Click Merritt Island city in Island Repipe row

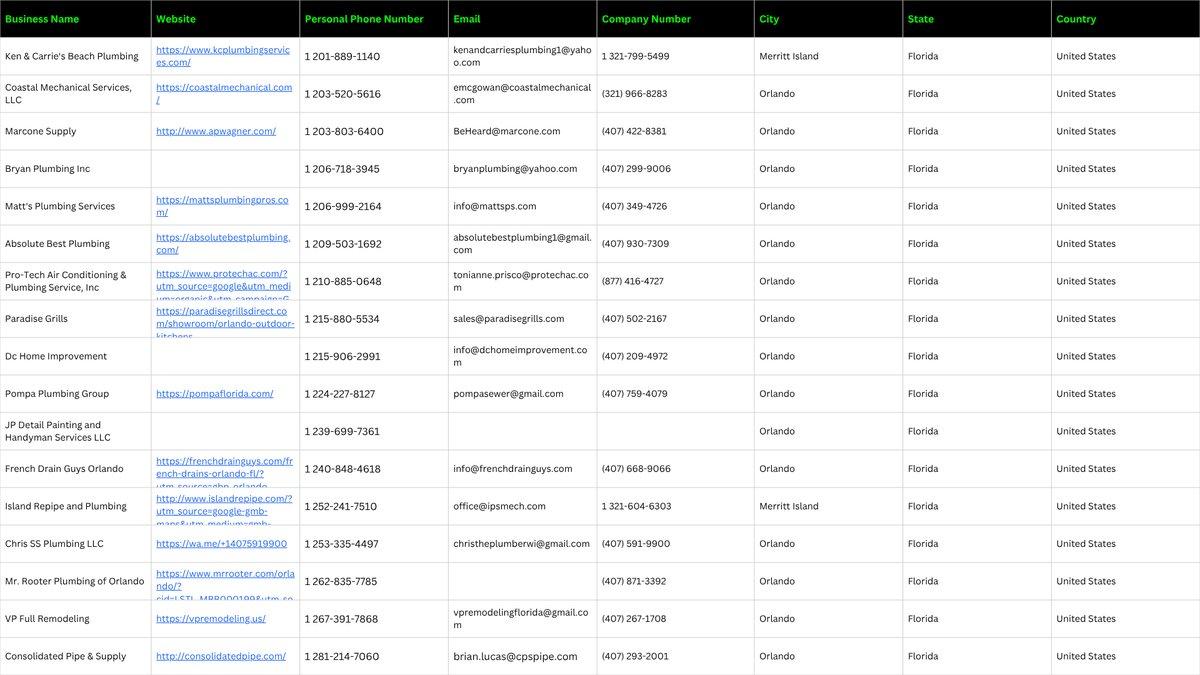point(789,506)
